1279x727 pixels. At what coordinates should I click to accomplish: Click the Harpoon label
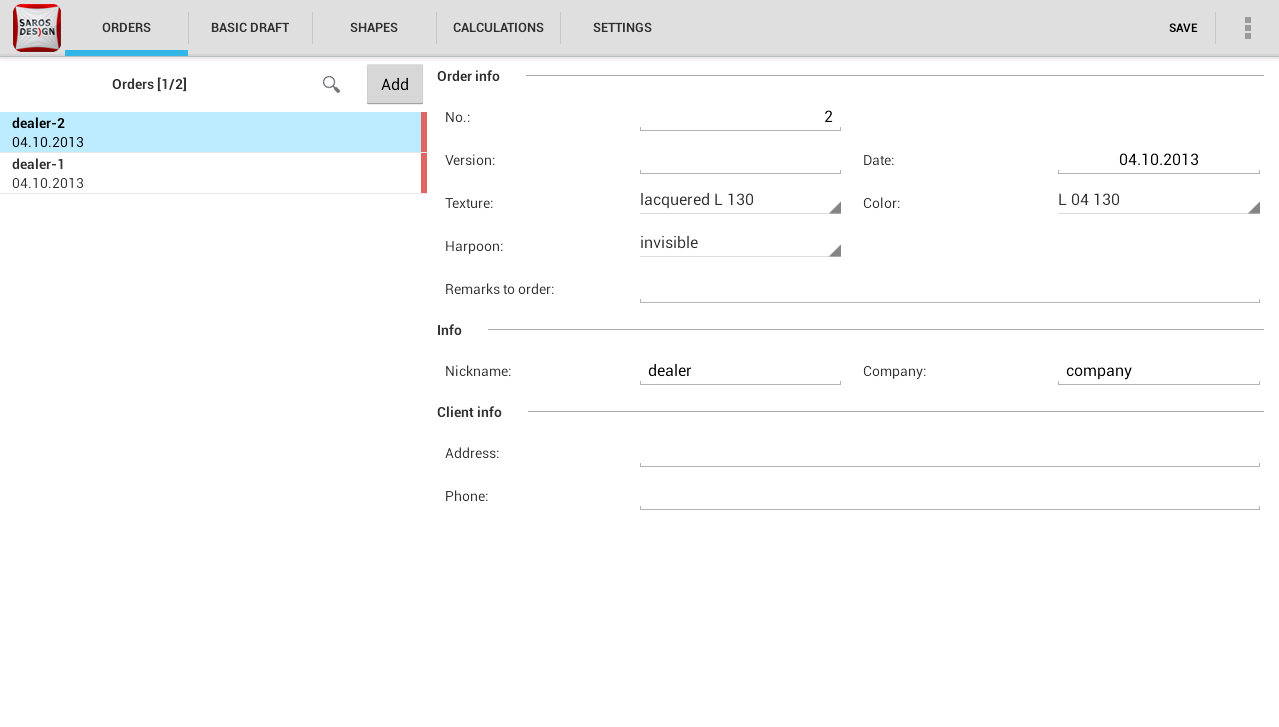point(474,246)
